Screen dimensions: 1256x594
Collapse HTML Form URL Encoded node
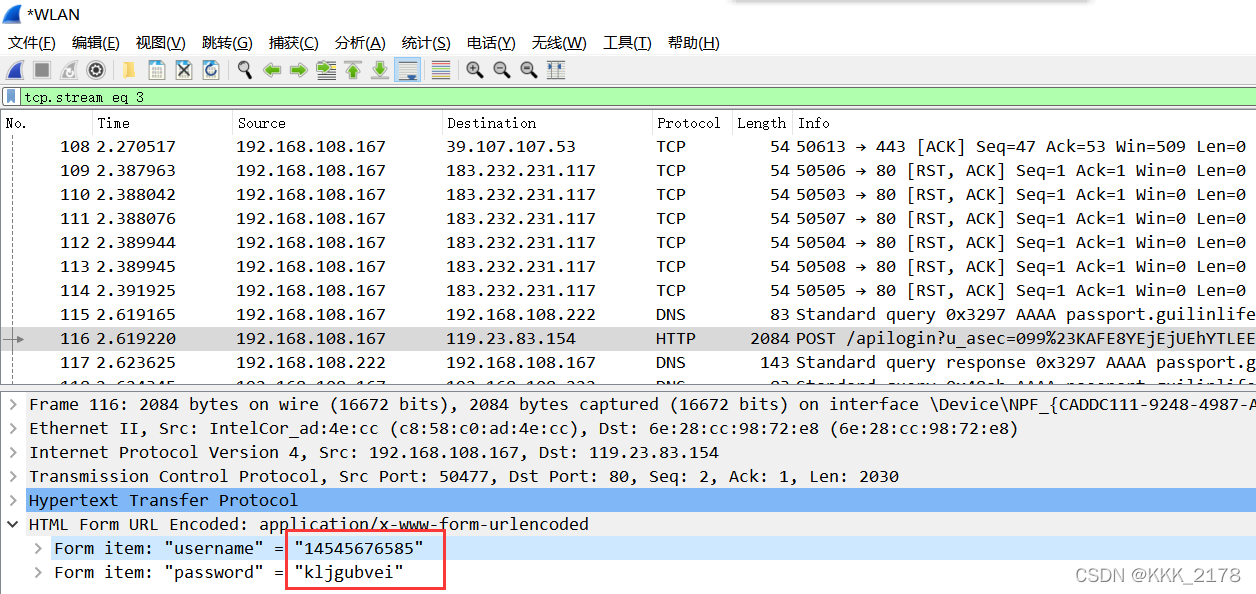click(x=13, y=525)
